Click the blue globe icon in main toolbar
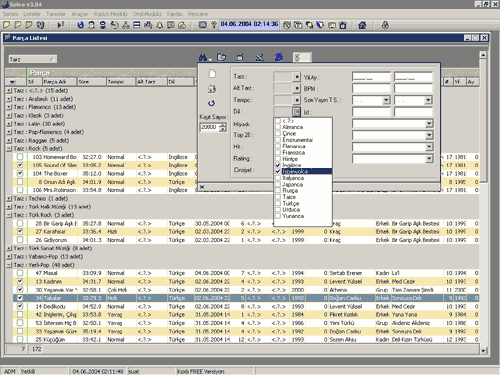500x375 pixels. pyautogui.click(x=80, y=25)
